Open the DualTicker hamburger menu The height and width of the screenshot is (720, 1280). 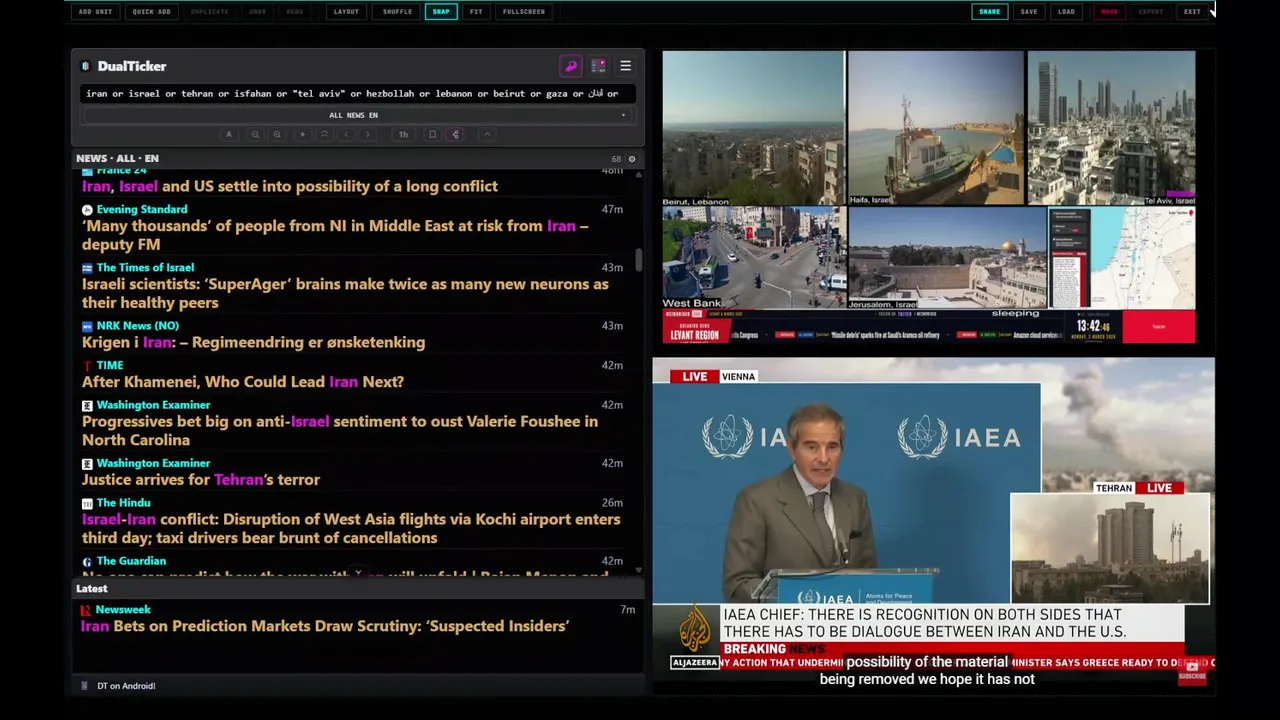tap(625, 66)
